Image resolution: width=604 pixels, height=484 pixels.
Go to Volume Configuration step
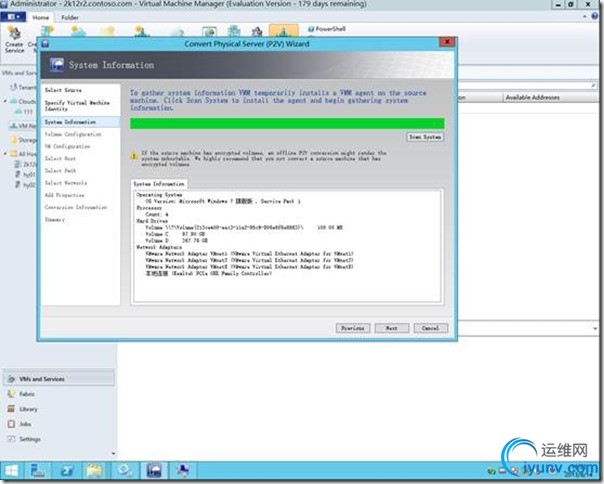tap(73, 134)
